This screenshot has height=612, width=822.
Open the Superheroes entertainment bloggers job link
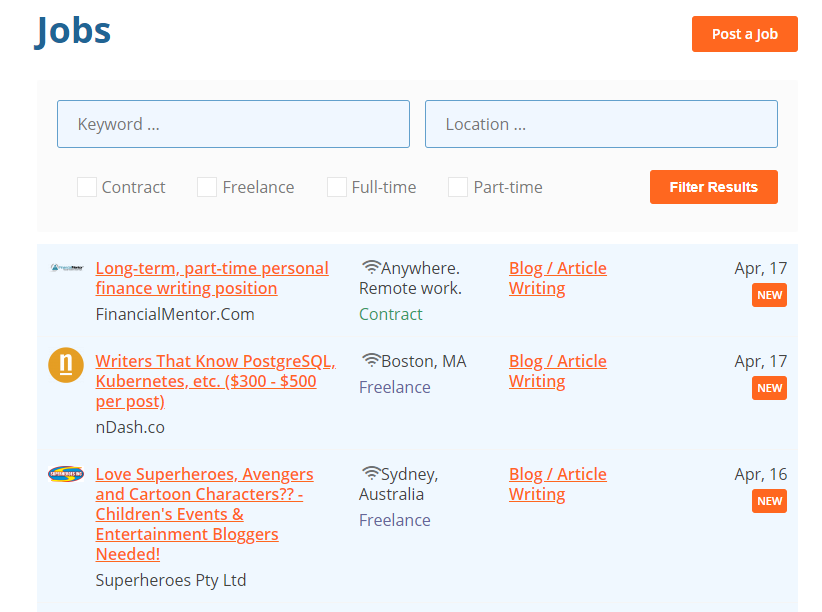(204, 514)
